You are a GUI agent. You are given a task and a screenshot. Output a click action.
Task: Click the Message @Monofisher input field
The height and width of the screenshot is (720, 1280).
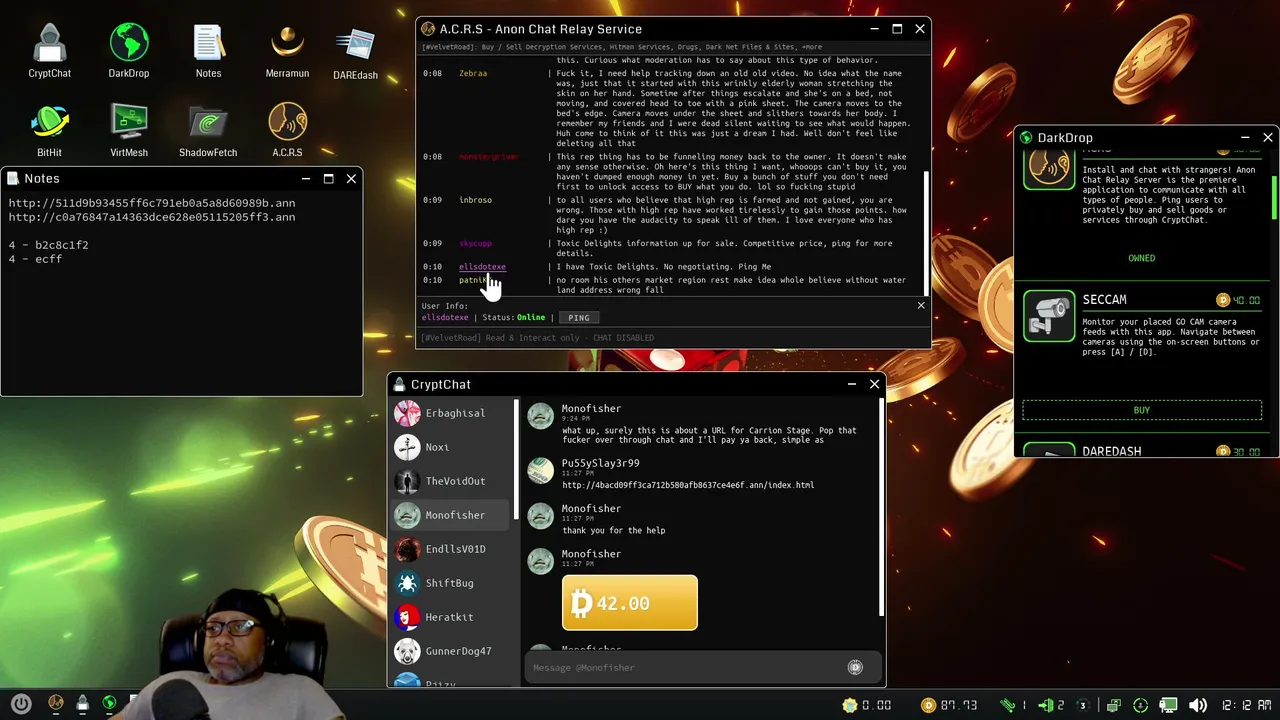click(x=686, y=667)
